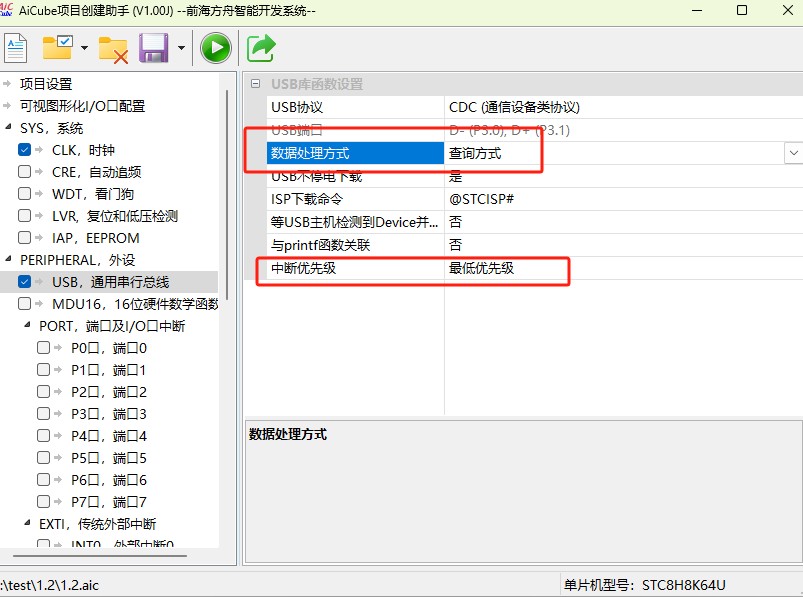Tick the P0口, 端口0 checkbox
The width and height of the screenshot is (803, 597).
pyautogui.click(x=44, y=348)
